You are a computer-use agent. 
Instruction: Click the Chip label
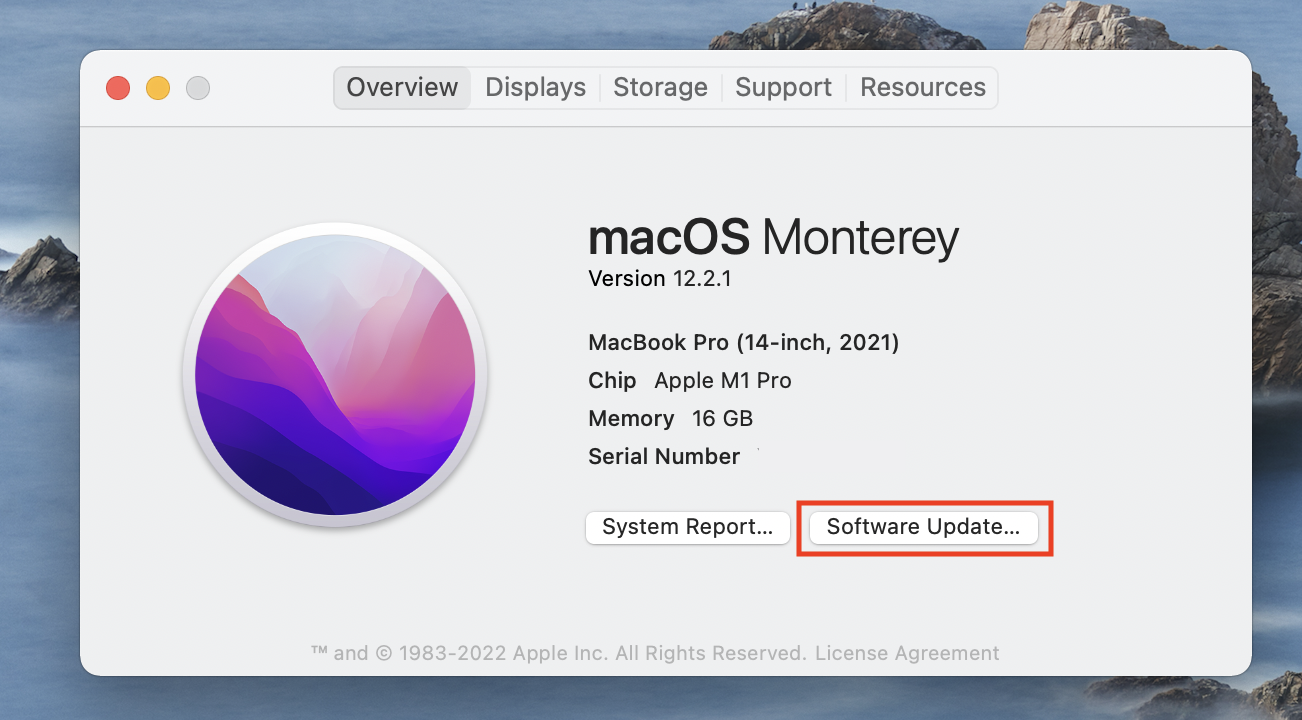coord(612,381)
